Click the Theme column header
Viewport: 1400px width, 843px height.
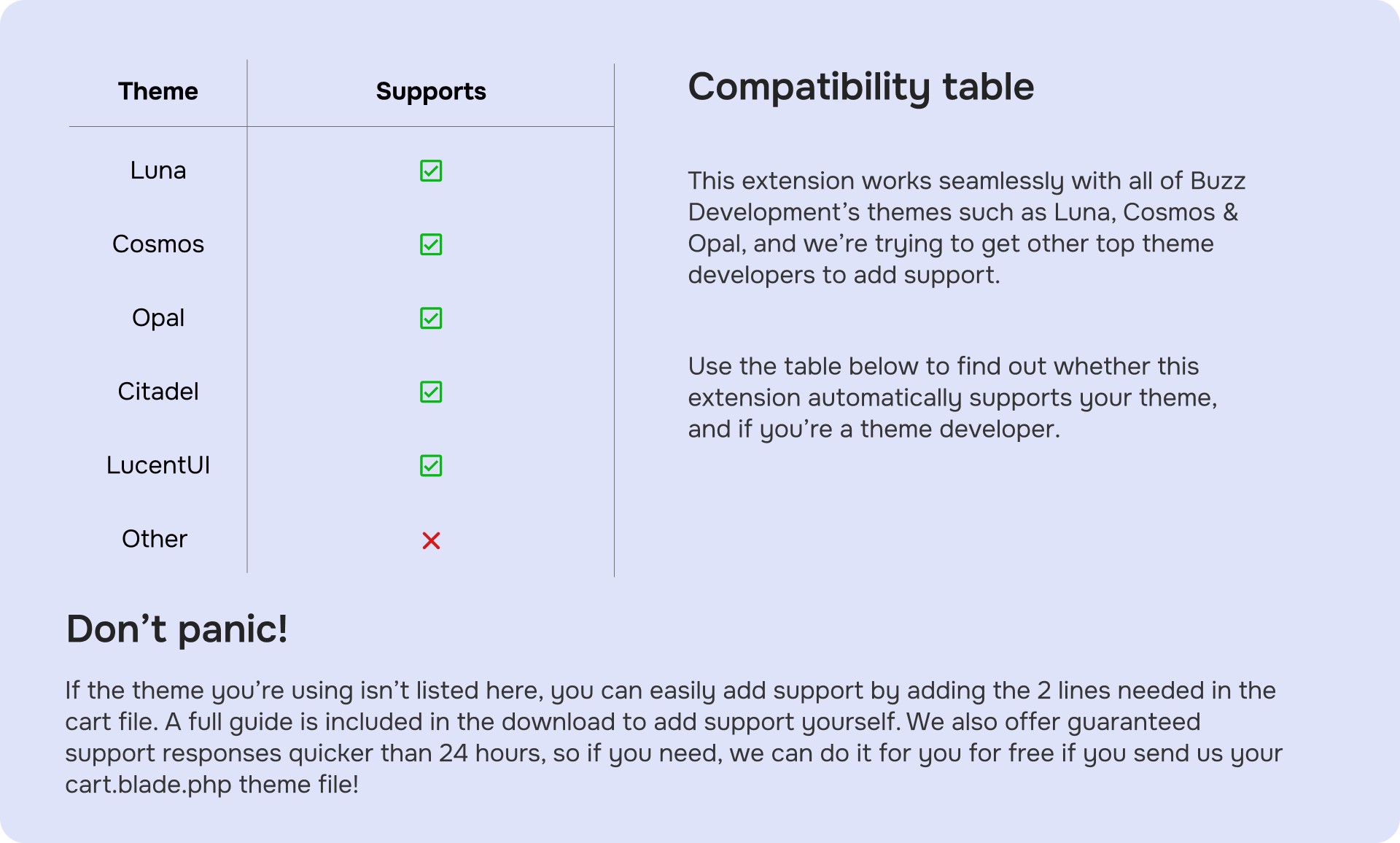click(x=158, y=91)
